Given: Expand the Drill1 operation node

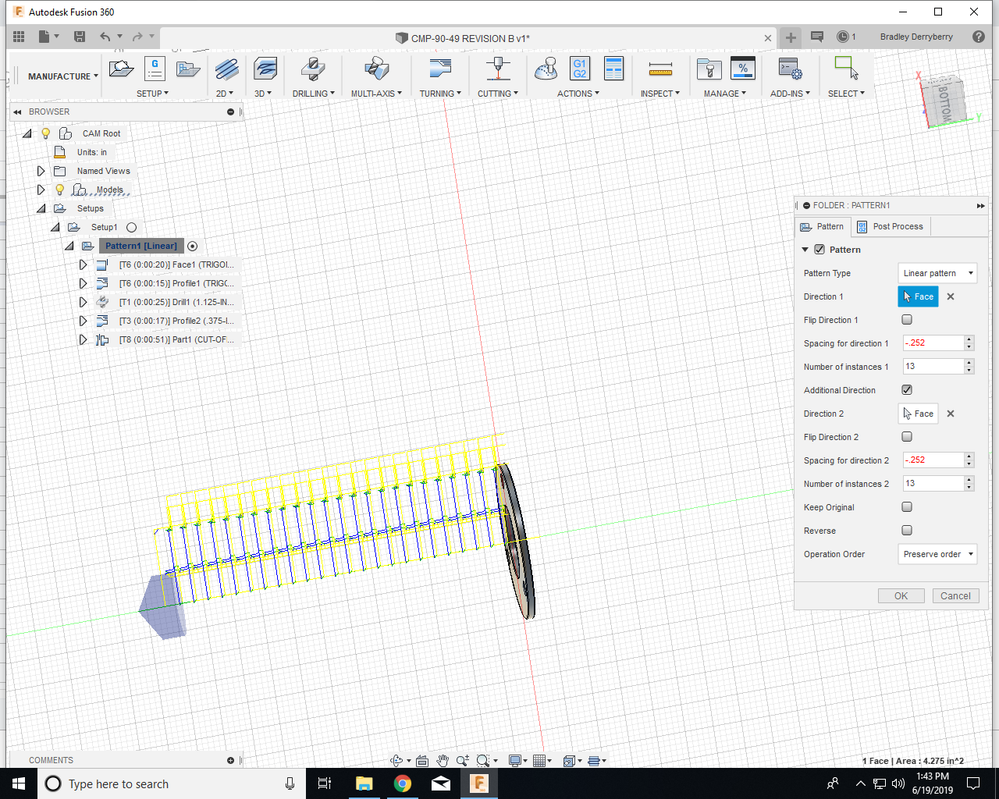Looking at the screenshot, I should [x=83, y=302].
